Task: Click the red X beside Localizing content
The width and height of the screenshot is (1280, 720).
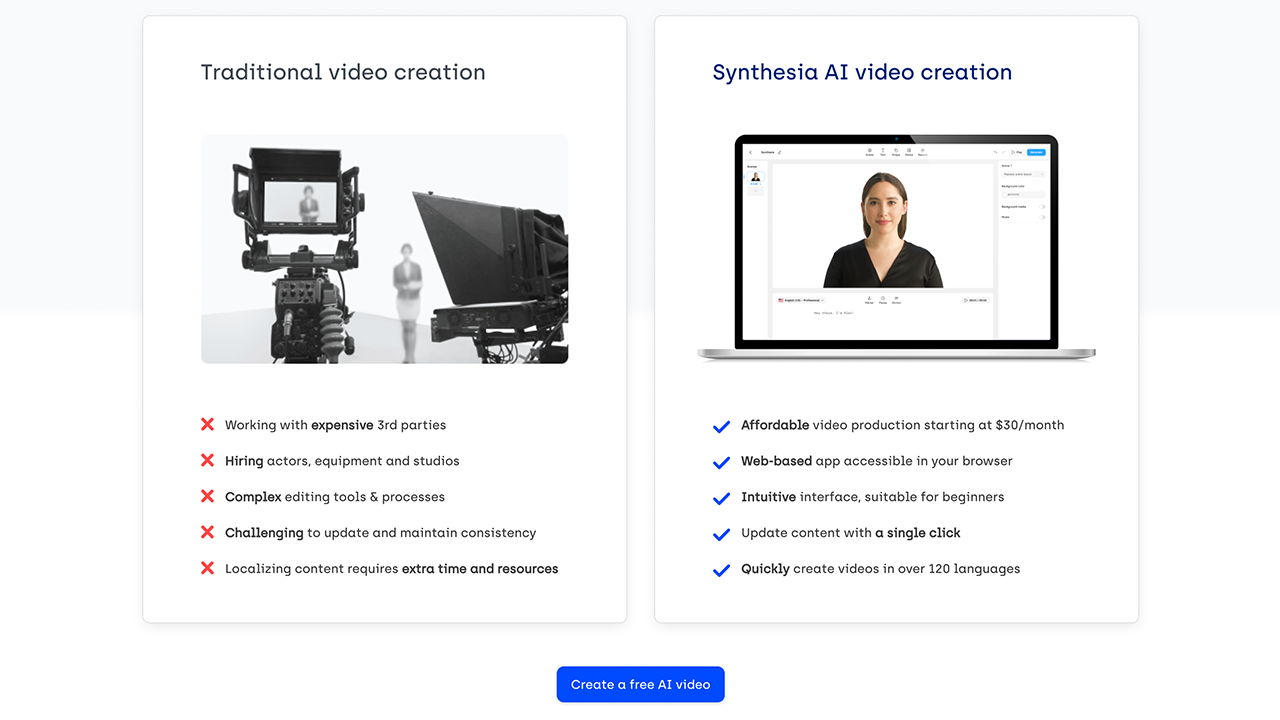Action: (x=207, y=569)
